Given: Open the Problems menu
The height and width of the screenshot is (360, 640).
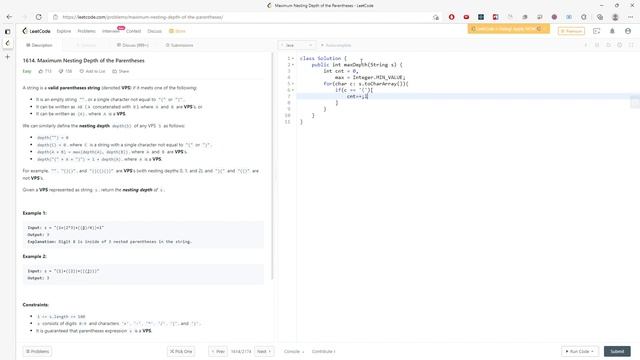Looking at the screenshot, I should click(86, 31).
